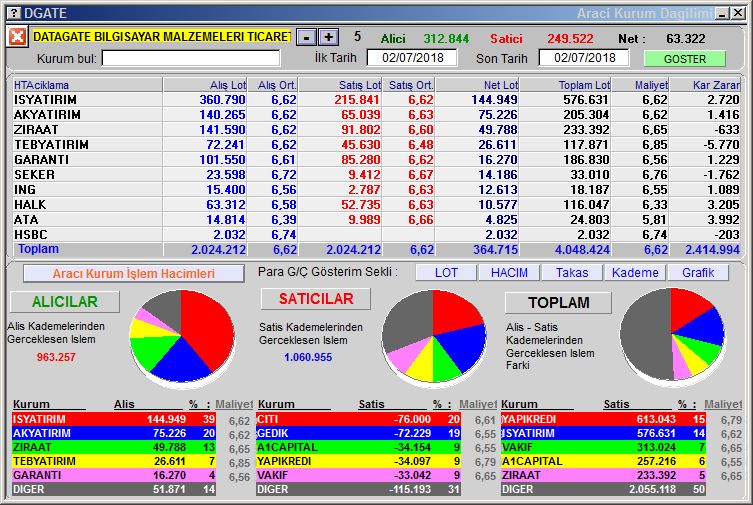Open the Takas view

[571, 273]
